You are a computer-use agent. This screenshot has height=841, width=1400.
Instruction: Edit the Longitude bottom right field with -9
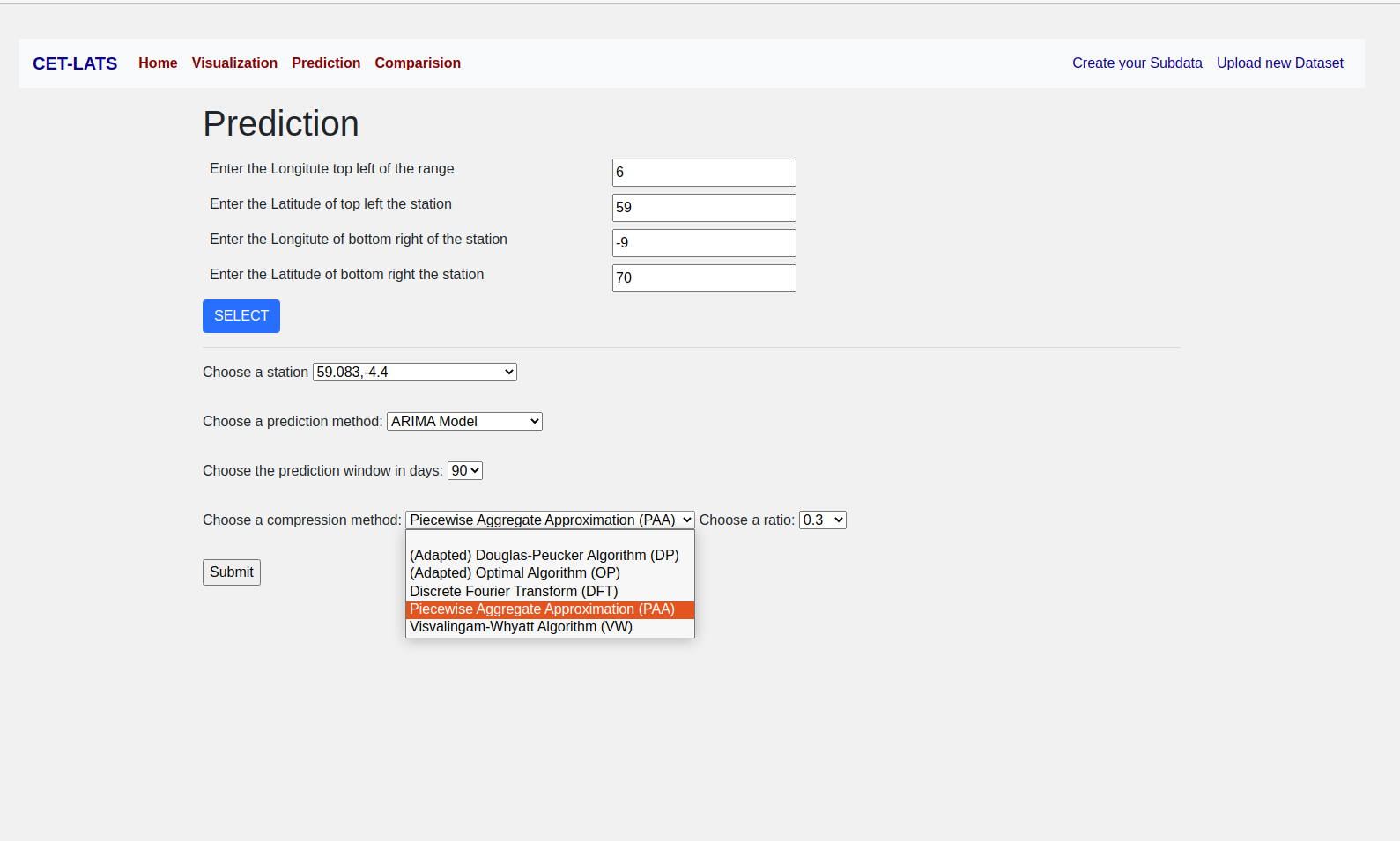pyautogui.click(x=703, y=243)
